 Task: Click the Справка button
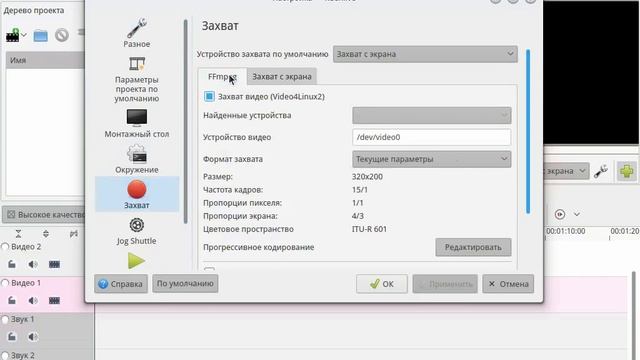point(121,284)
